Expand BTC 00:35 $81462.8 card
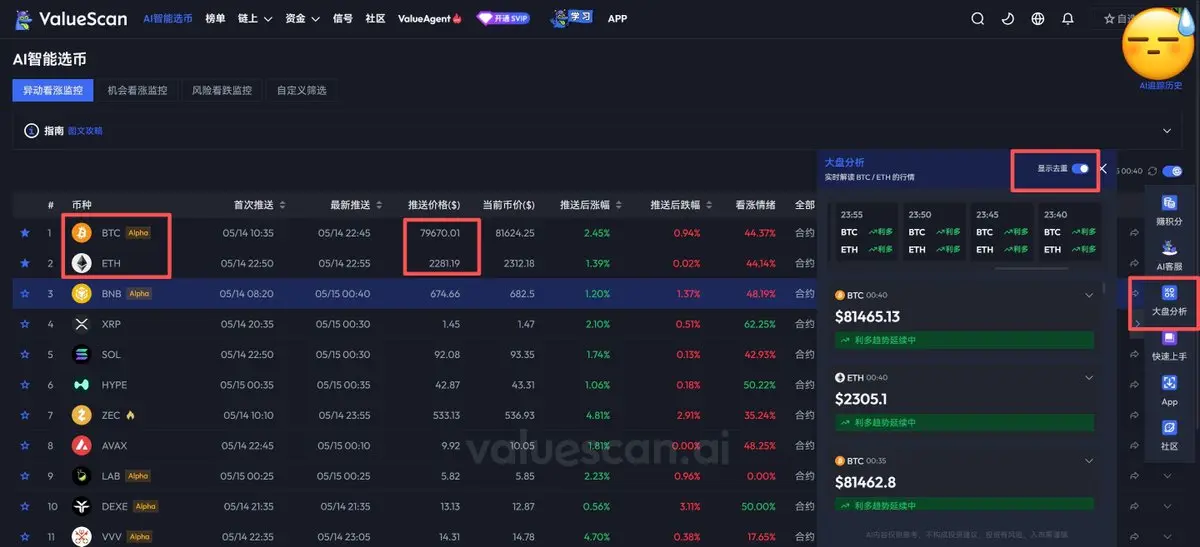 (1089, 460)
